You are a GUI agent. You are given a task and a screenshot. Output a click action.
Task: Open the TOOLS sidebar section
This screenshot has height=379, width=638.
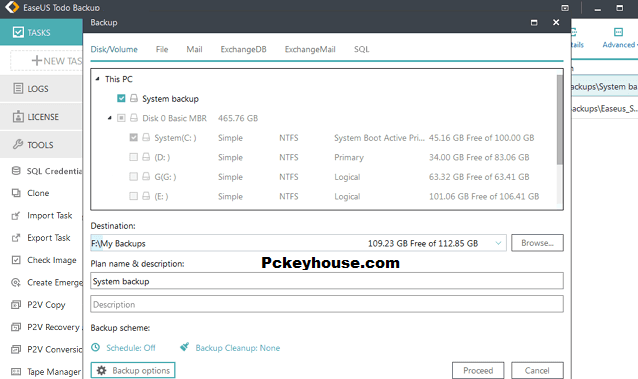41,145
